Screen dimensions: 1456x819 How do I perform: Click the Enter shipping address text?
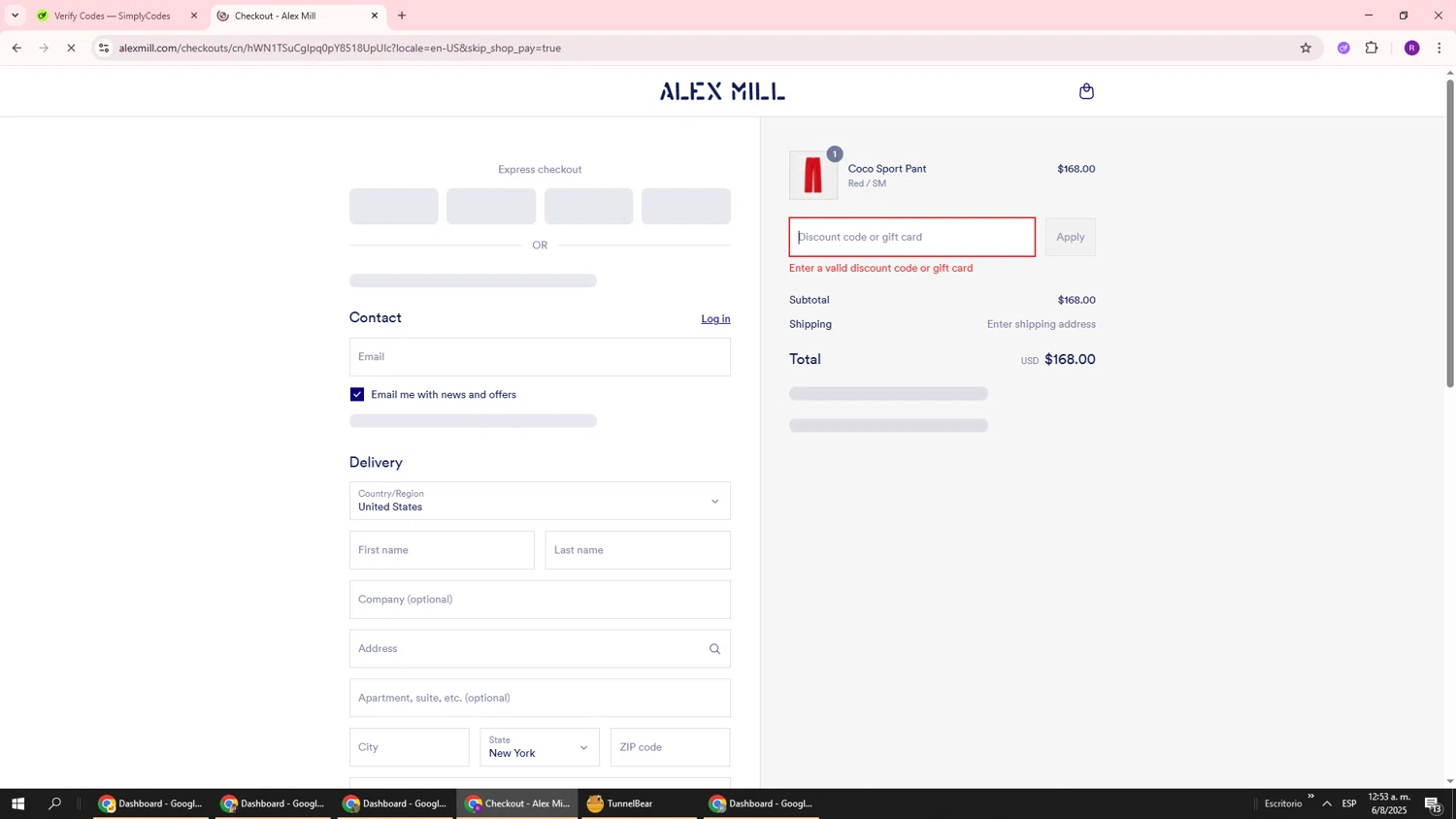pos(1041,324)
